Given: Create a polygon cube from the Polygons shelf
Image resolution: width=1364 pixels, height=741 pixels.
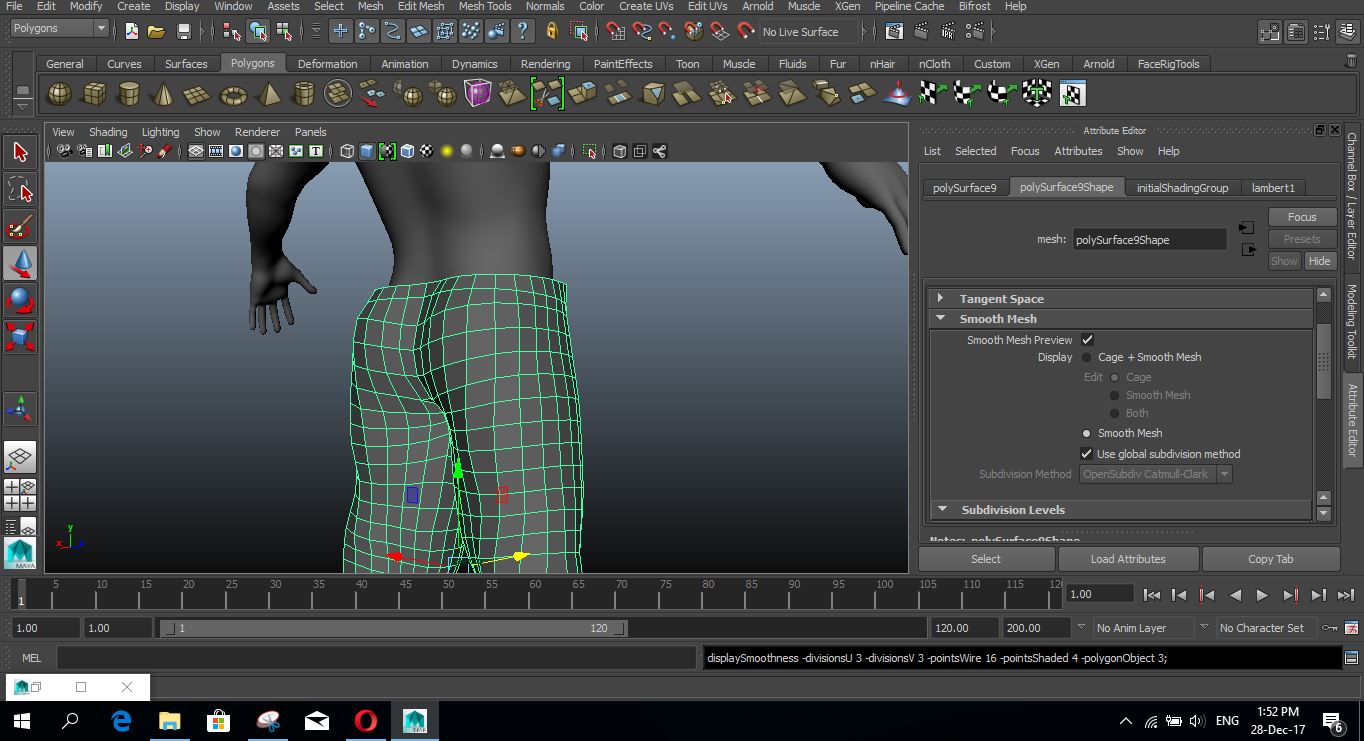Looking at the screenshot, I should (x=94, y=93).
